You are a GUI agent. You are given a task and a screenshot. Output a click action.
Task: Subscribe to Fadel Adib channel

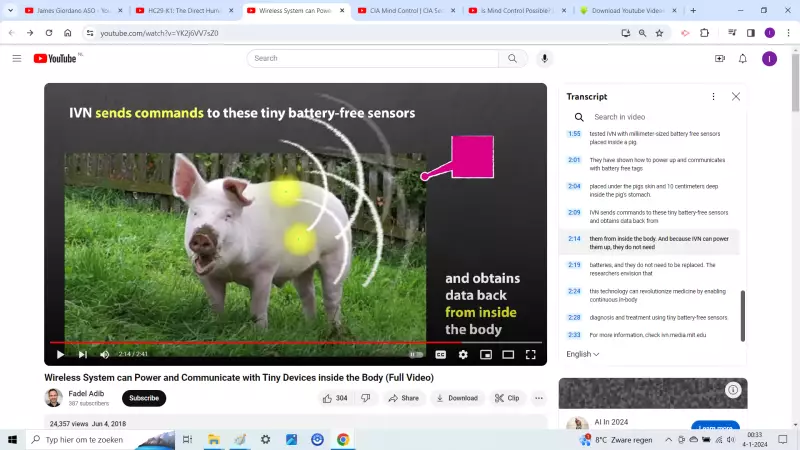(144, 398)
